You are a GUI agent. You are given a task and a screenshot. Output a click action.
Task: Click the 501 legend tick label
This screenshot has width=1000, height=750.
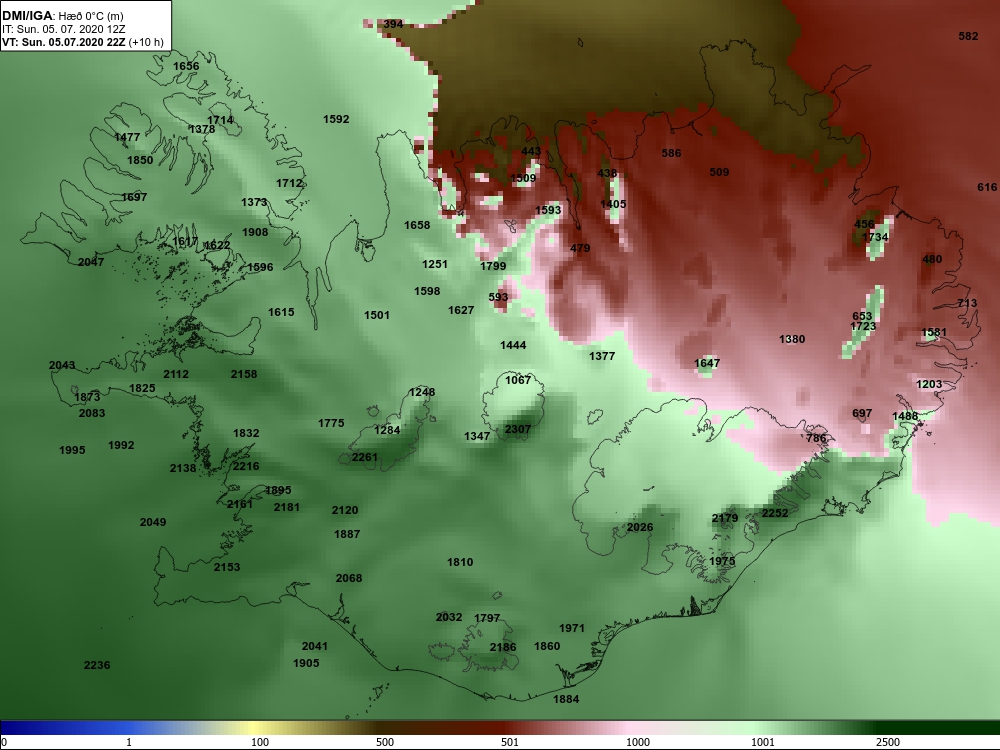click(510, 742)
